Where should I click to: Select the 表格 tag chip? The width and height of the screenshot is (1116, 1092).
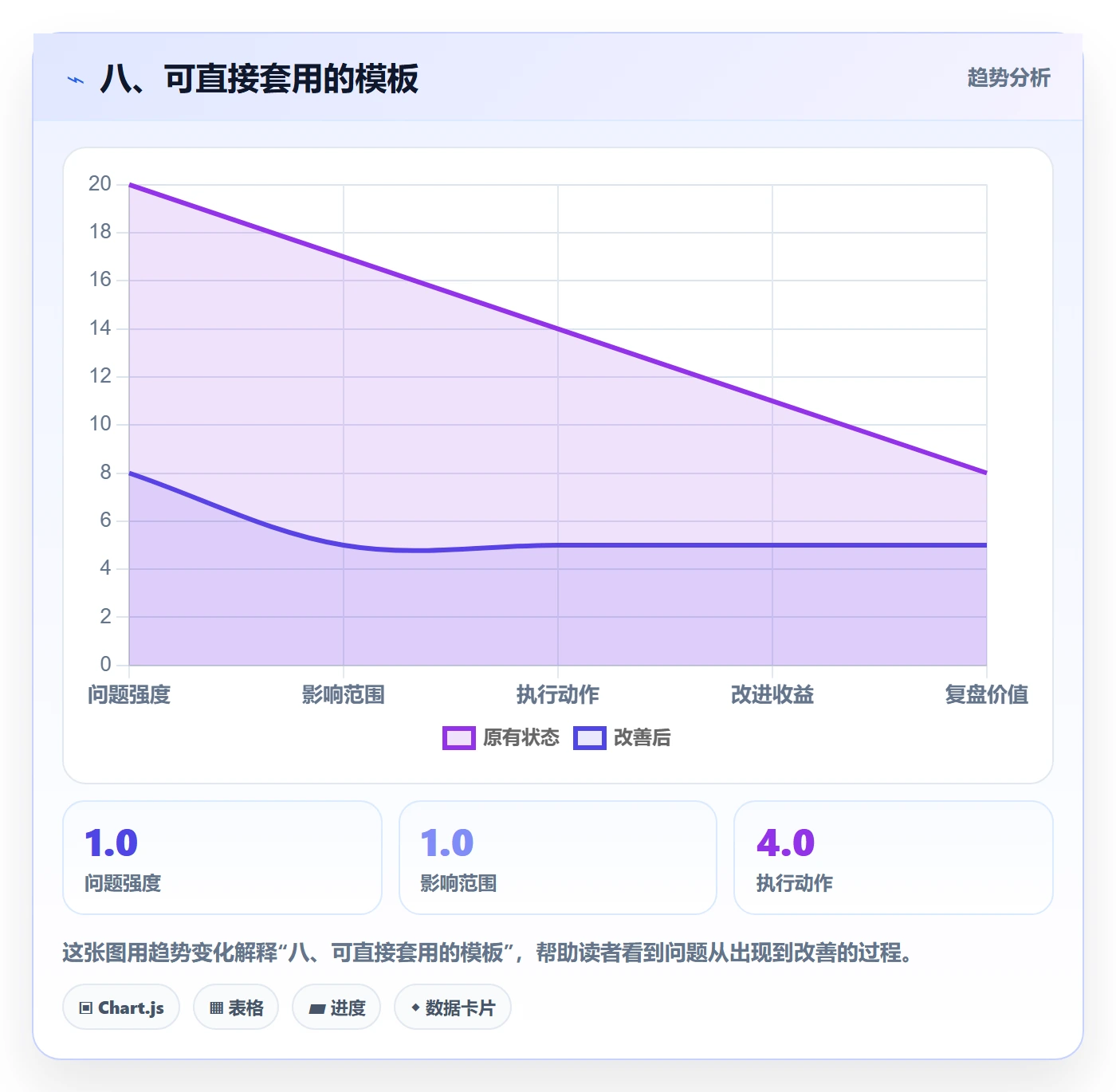pos(236,1008)
